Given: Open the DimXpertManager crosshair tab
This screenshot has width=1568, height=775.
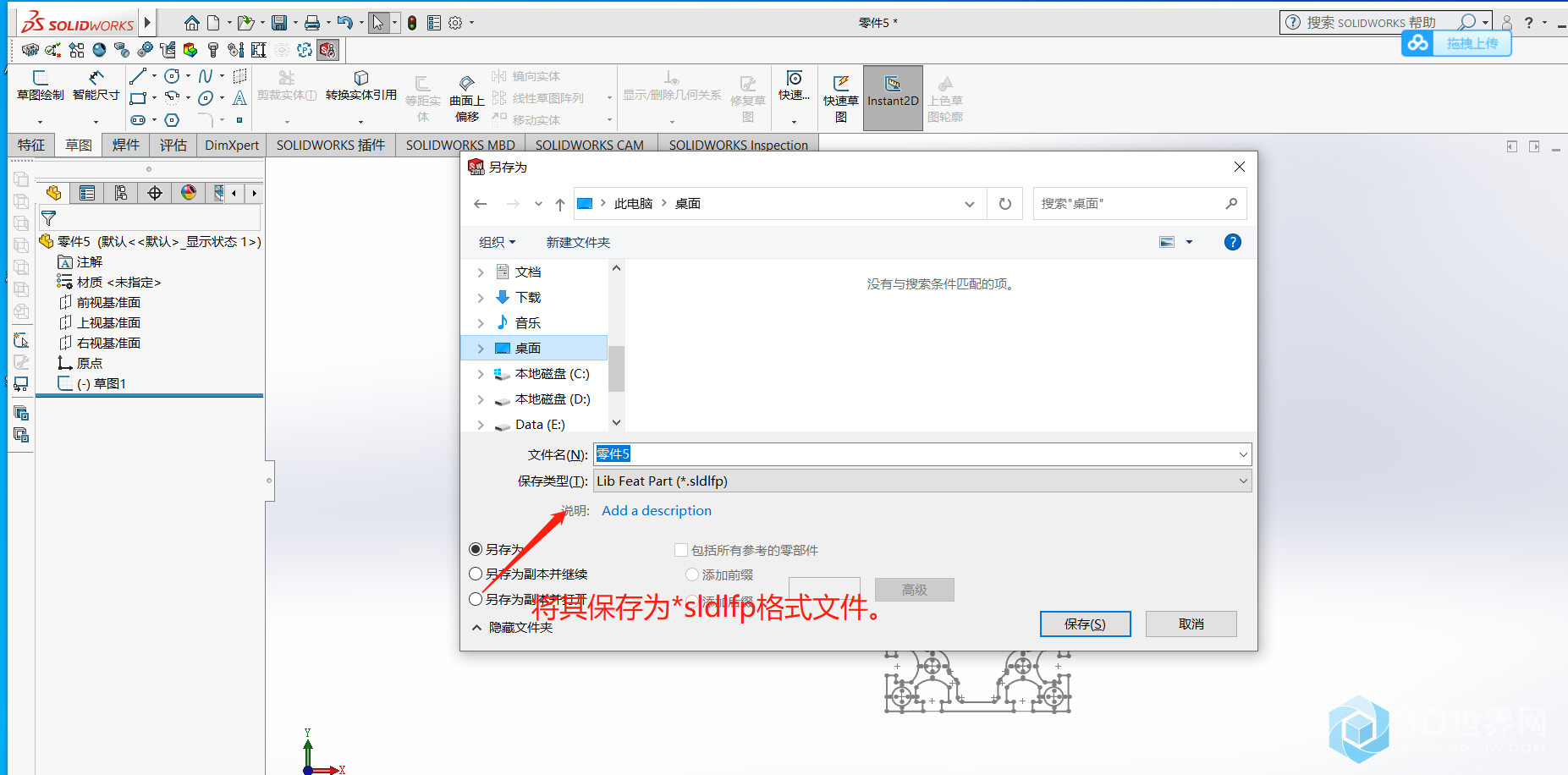Looking at the screenshot, I should click(x=155, y=193).
